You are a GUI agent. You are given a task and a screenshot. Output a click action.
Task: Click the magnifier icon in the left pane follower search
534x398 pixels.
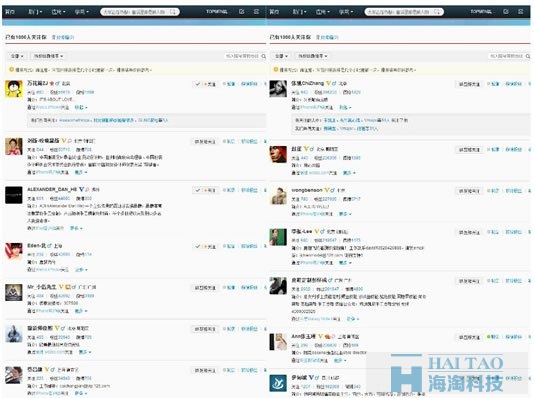coord(263,56)
